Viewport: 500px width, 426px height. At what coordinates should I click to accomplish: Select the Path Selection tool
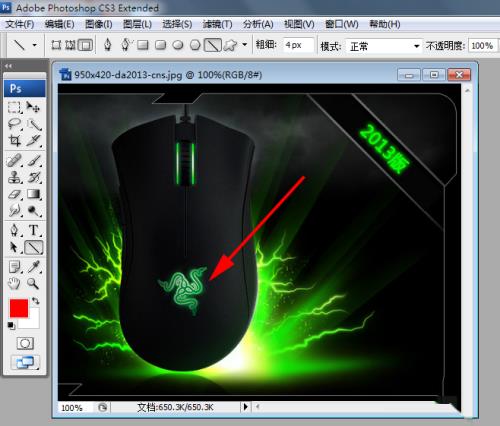[x=14, y=247]
